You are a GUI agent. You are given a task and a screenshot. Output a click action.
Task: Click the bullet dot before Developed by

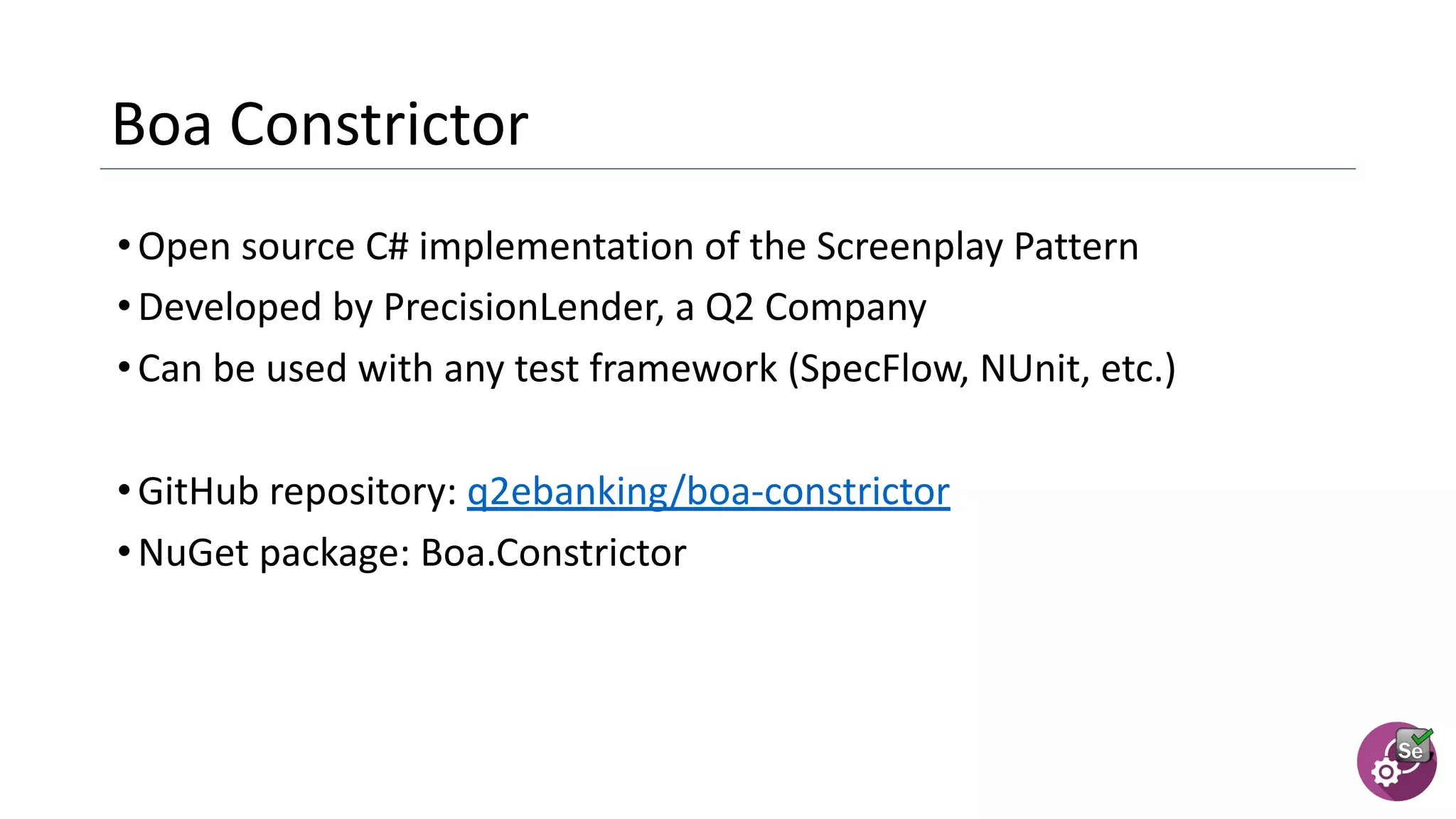pos(124,307)
